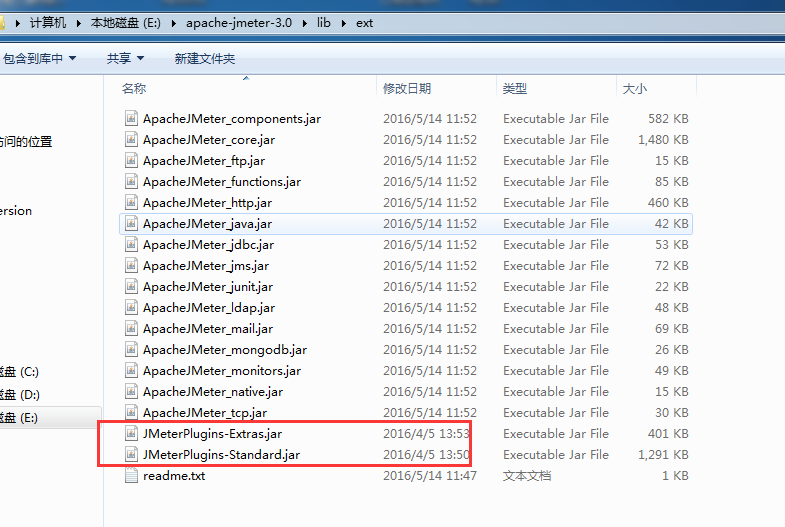
Task: Open the 包含到库中 dropdown menu
Action: pos(39,59)
